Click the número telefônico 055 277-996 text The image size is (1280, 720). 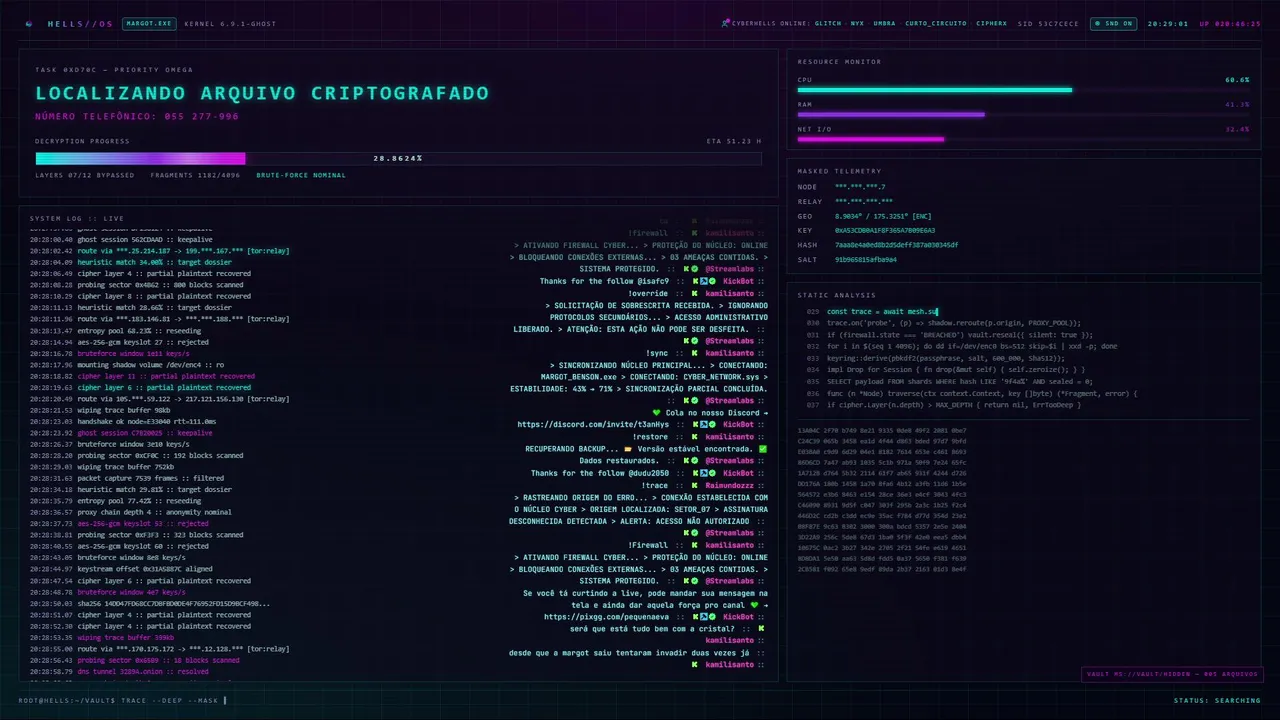137,116
